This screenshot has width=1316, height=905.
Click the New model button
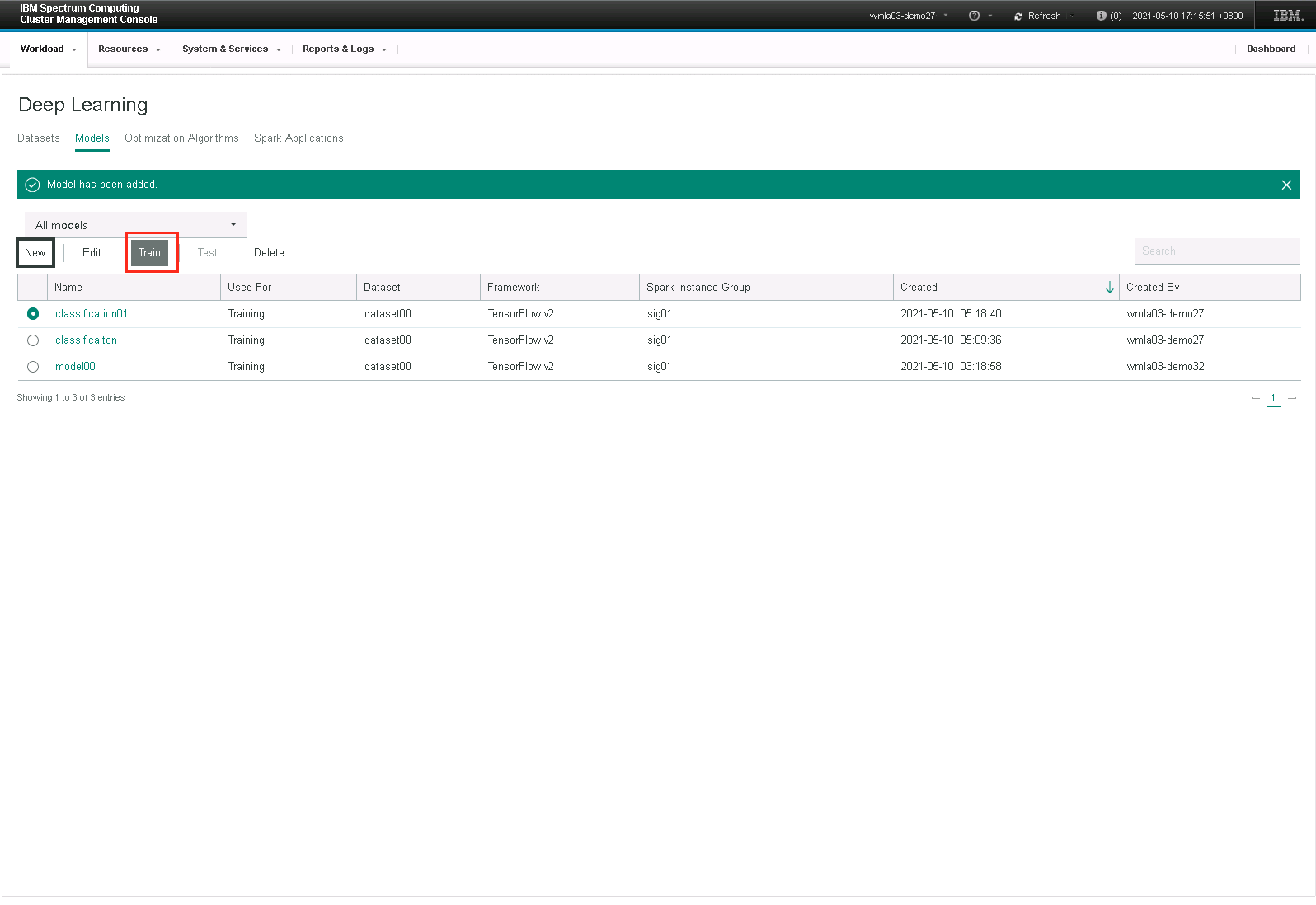click(x=35, y=252)
